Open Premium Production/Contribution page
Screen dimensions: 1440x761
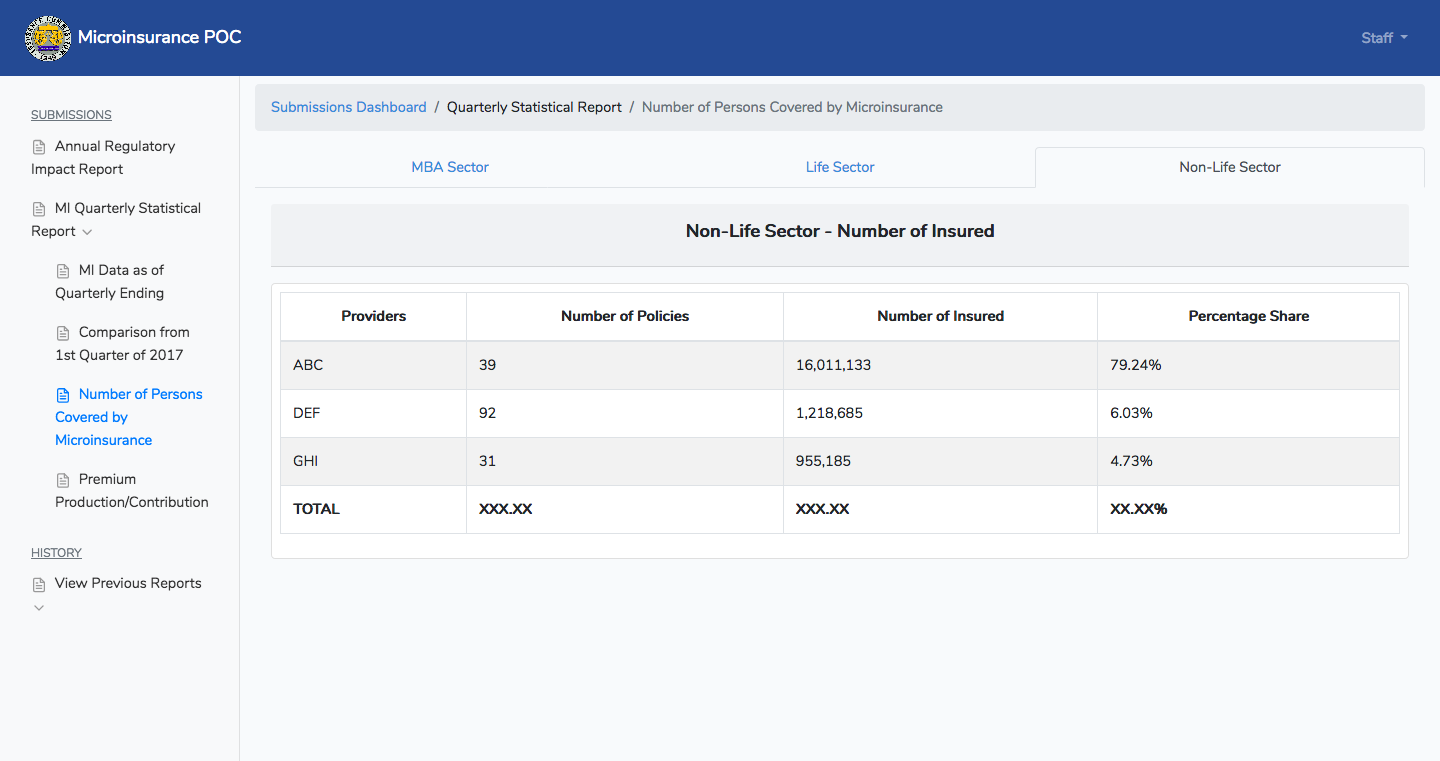click(132, 491)
